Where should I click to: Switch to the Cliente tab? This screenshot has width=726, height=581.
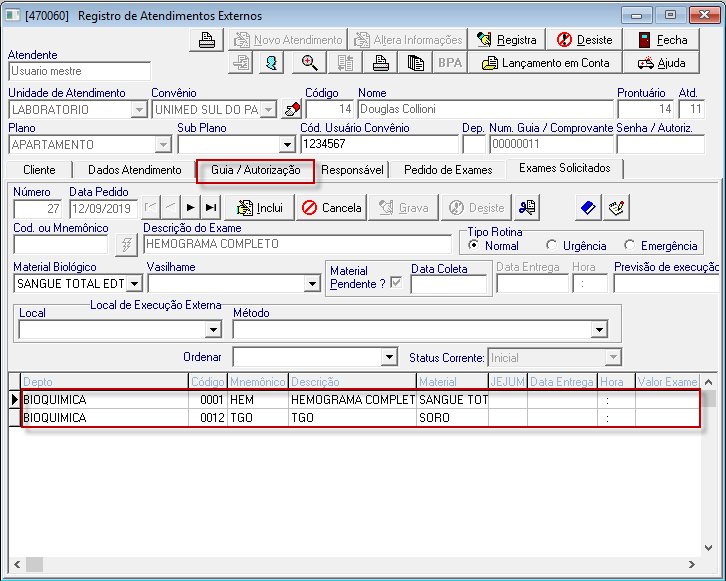point(39,170)
